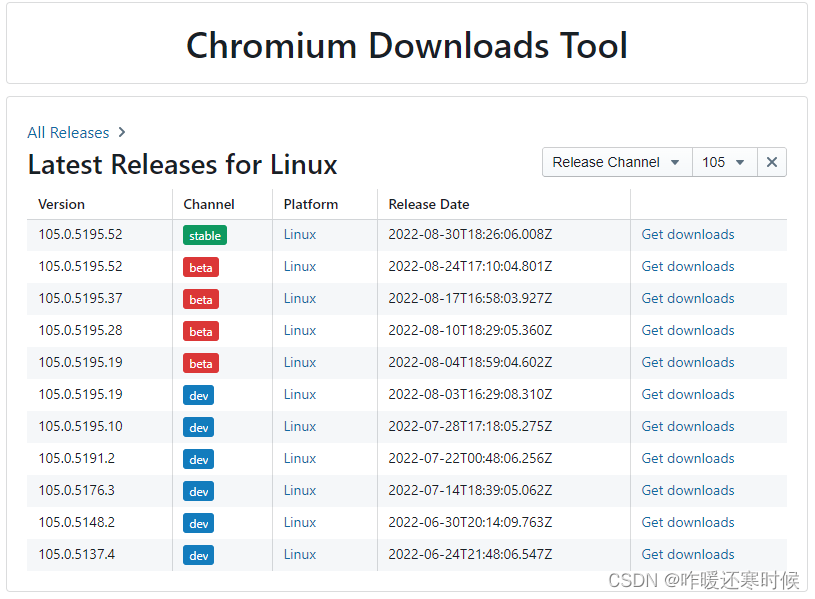Image resolution: width=815 pixels, height=599 pixels.
Task: Click the dev badge for 105.0.5195.10
Action: 199,427
